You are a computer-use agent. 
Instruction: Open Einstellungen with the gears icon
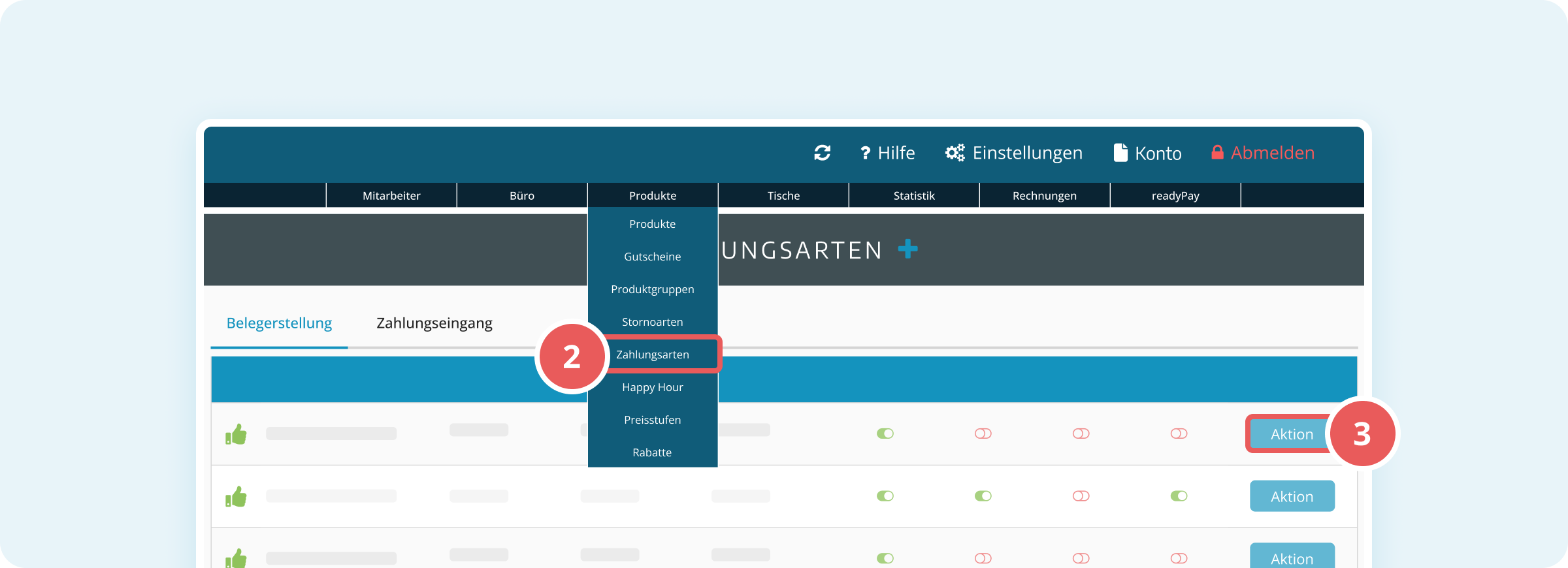tap(1014, 153)
